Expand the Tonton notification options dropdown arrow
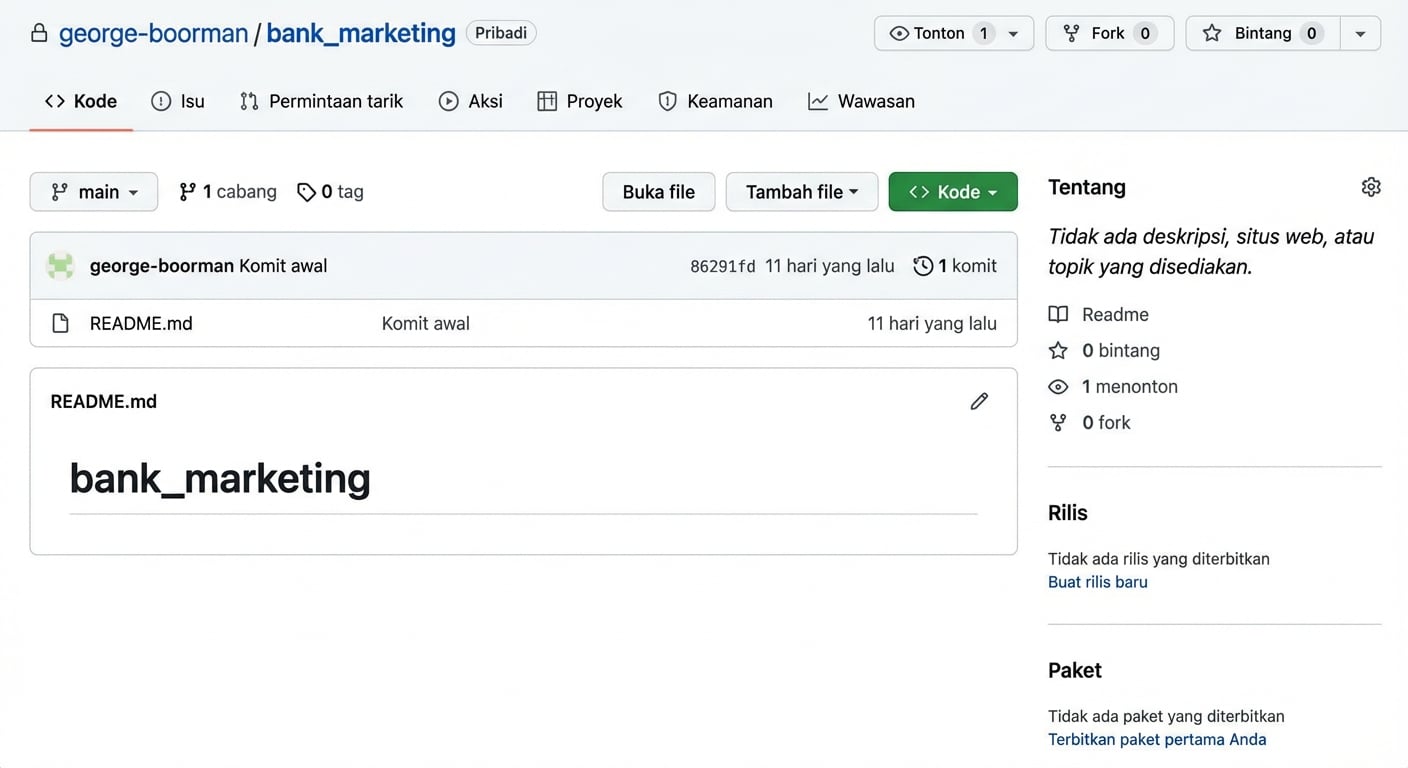The image size is (1408, 768). [x=1014, y=33]
